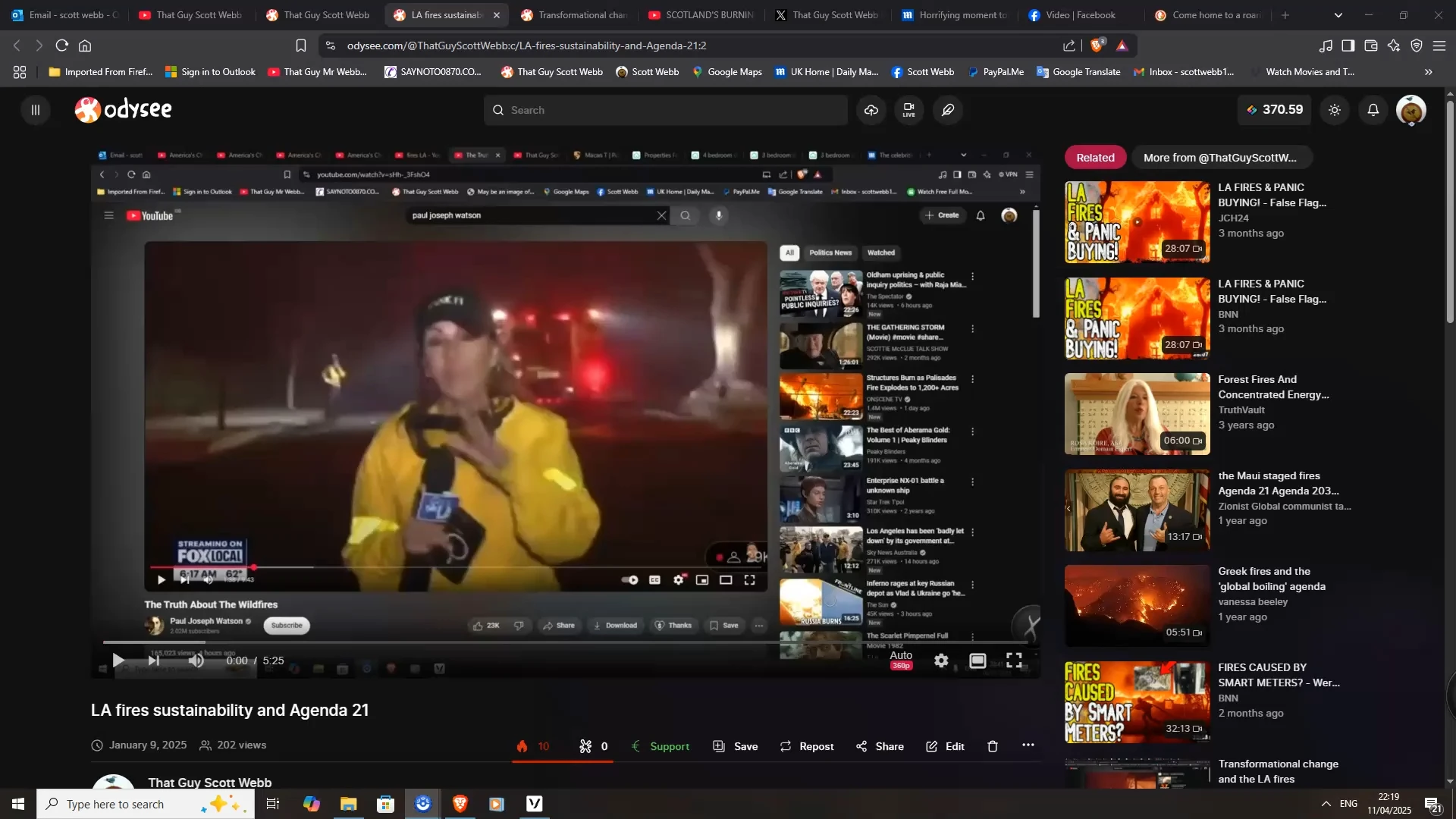Mute the Odysee video volume
The height and width of the screenshot is (819, 1456).
click(196, 661)
